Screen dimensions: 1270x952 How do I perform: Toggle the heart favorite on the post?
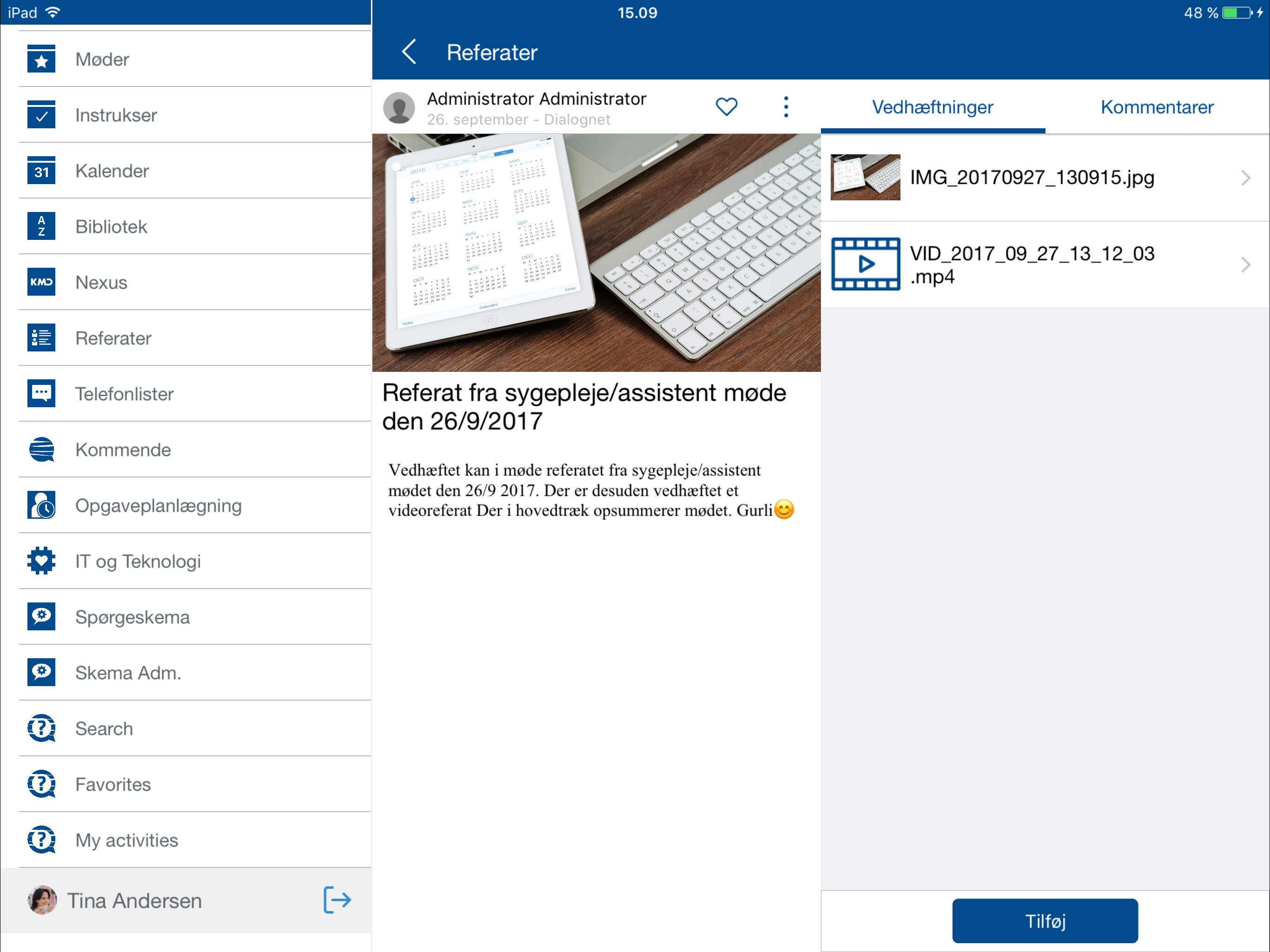point(726,107)
